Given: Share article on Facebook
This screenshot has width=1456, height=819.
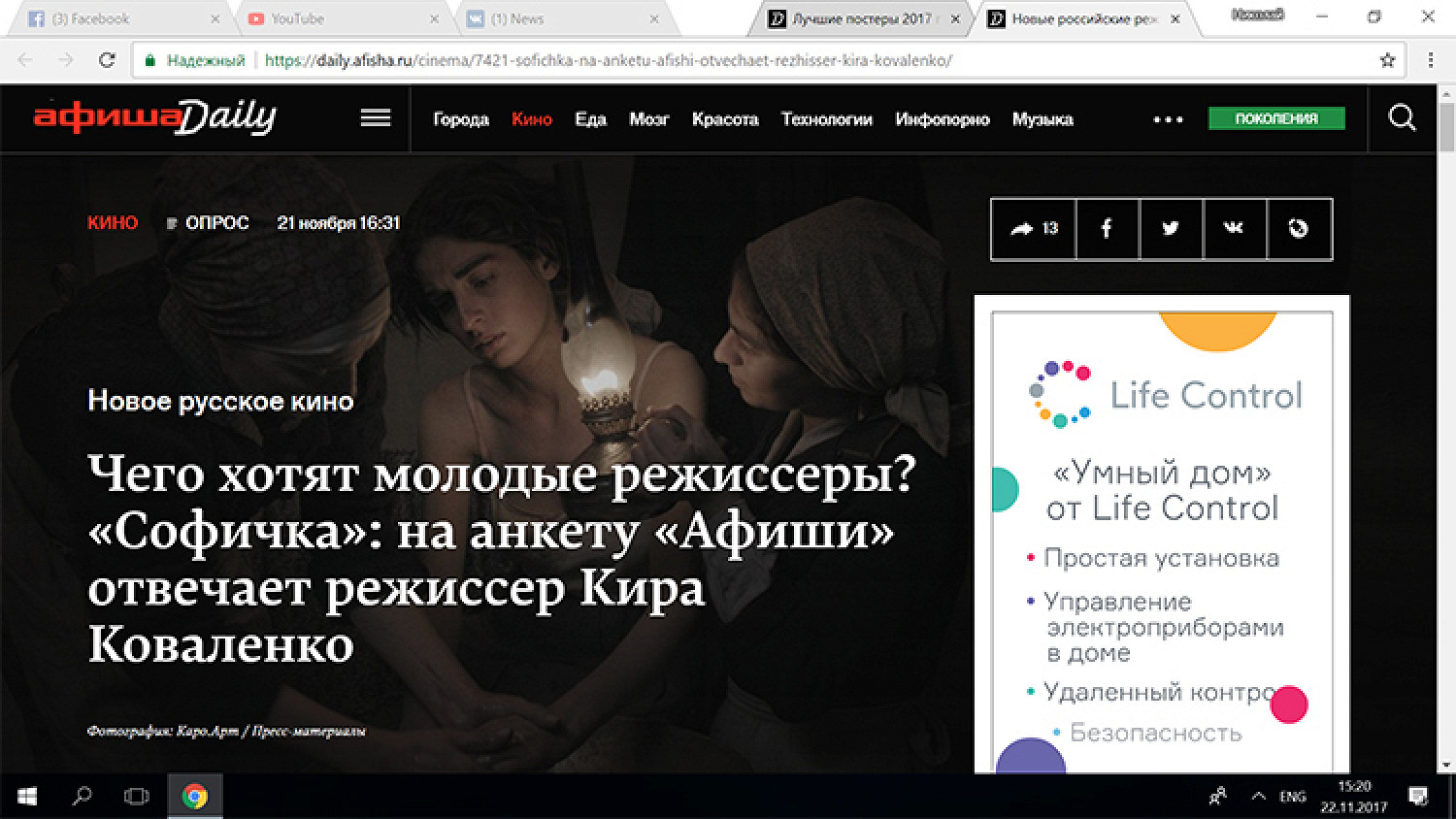Looking at the screenshot, I should [x=1107, y=229].
